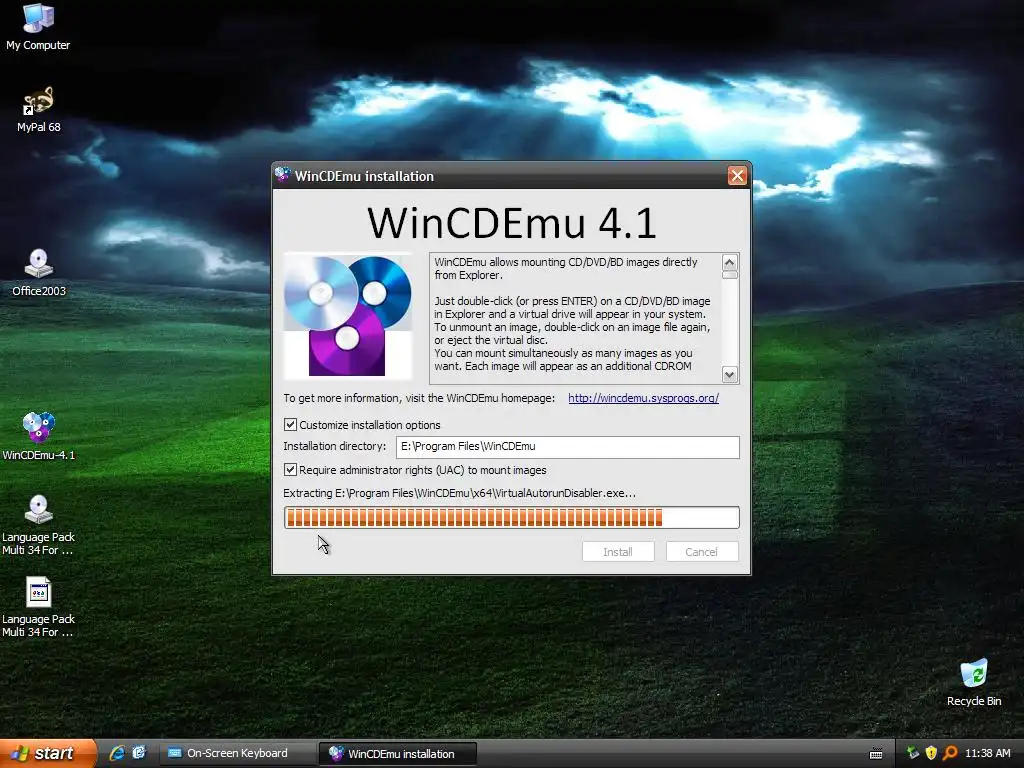This screenshot has height=768, width=1024.
Task: Select the Language Pack disc image icon
Action: pos(39,525)
